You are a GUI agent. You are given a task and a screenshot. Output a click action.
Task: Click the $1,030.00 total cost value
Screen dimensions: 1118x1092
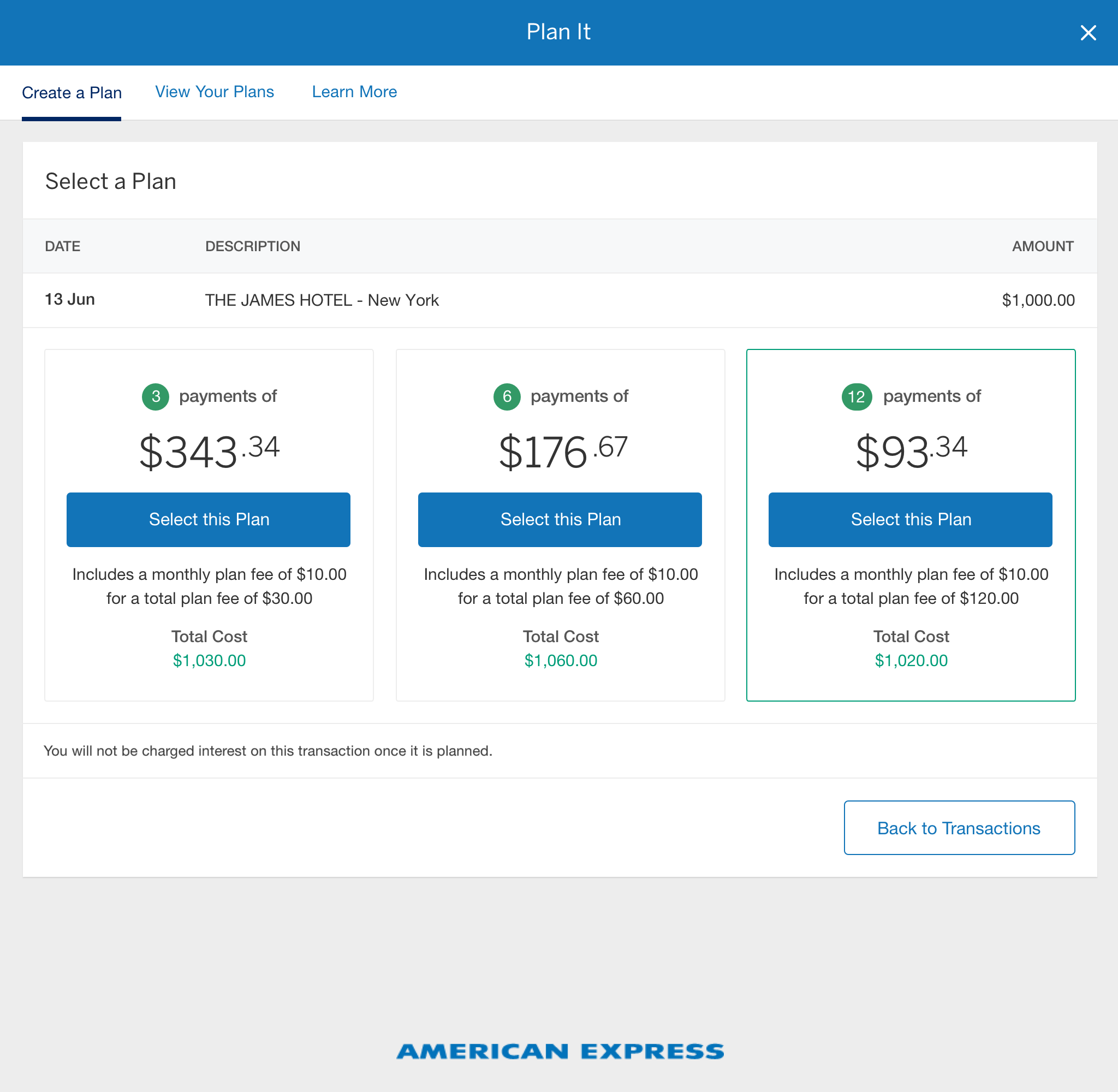pyautogui.click(x=209, y=660)
